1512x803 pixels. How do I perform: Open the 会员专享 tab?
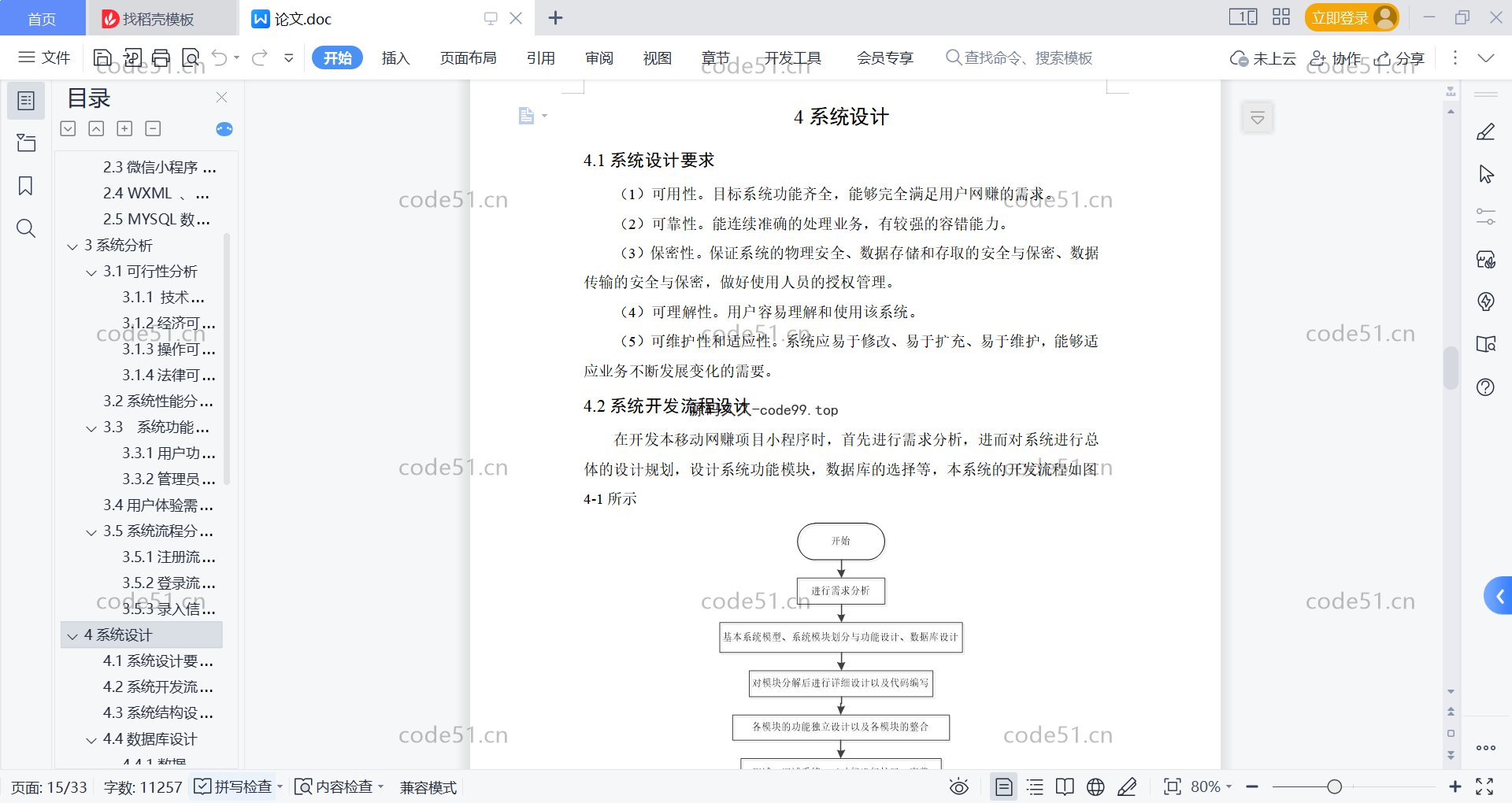885,57
